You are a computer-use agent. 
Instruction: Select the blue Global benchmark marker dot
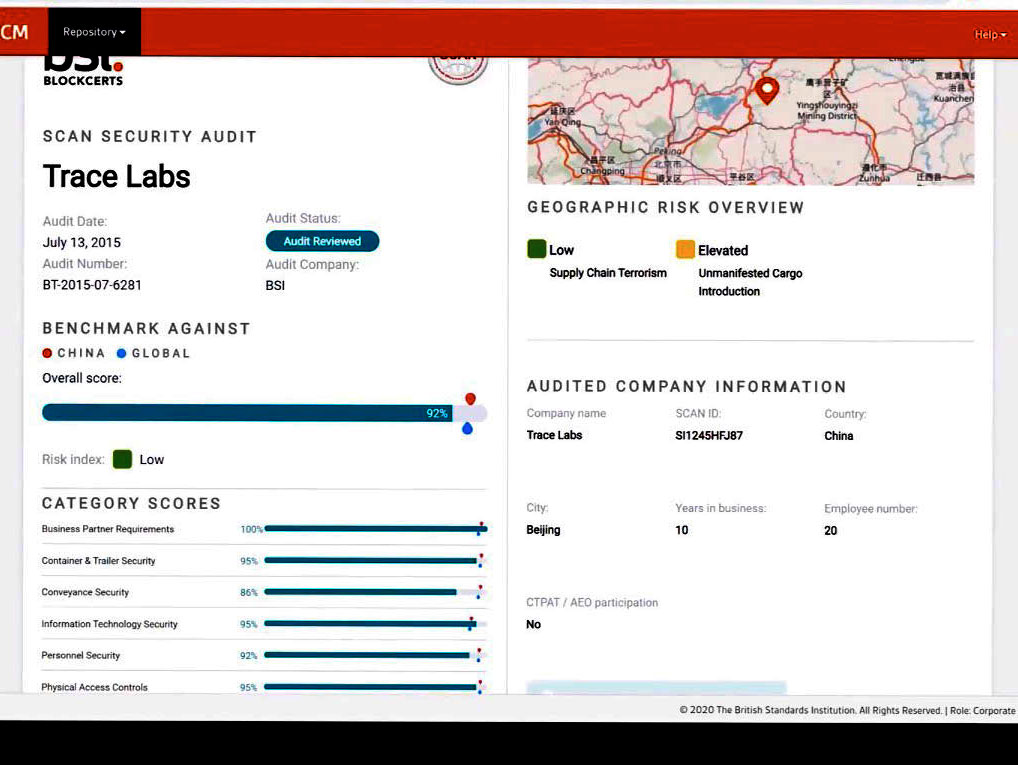(468, 428)
